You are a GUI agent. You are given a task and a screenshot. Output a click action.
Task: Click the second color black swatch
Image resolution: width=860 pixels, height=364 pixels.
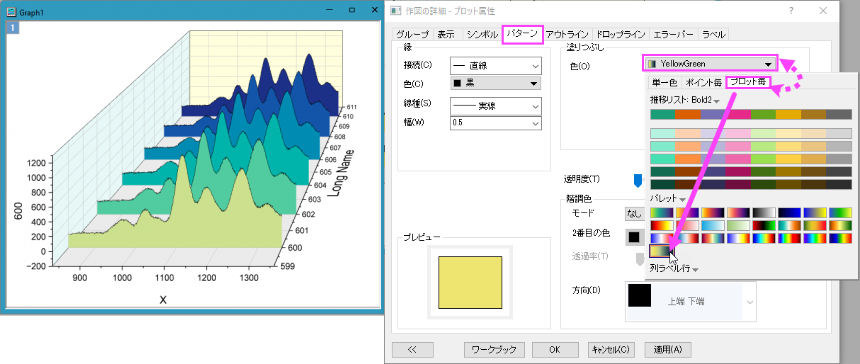[633, 237]
